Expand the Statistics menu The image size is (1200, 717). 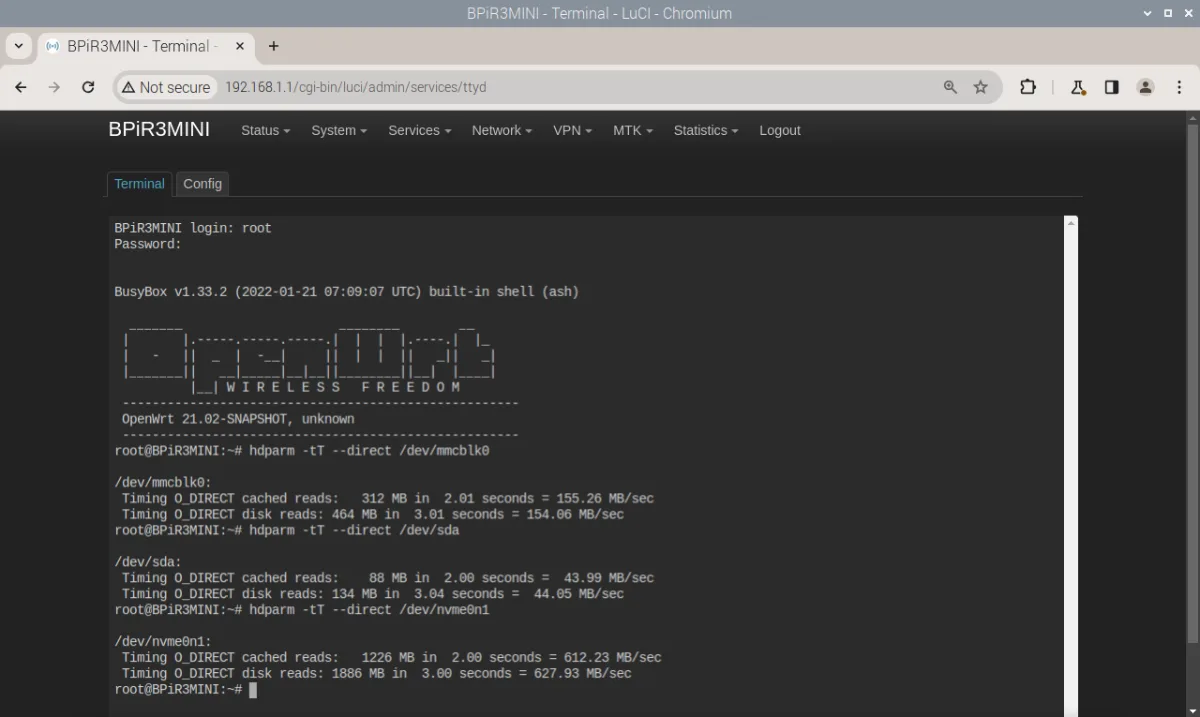(x=706, y=130)
